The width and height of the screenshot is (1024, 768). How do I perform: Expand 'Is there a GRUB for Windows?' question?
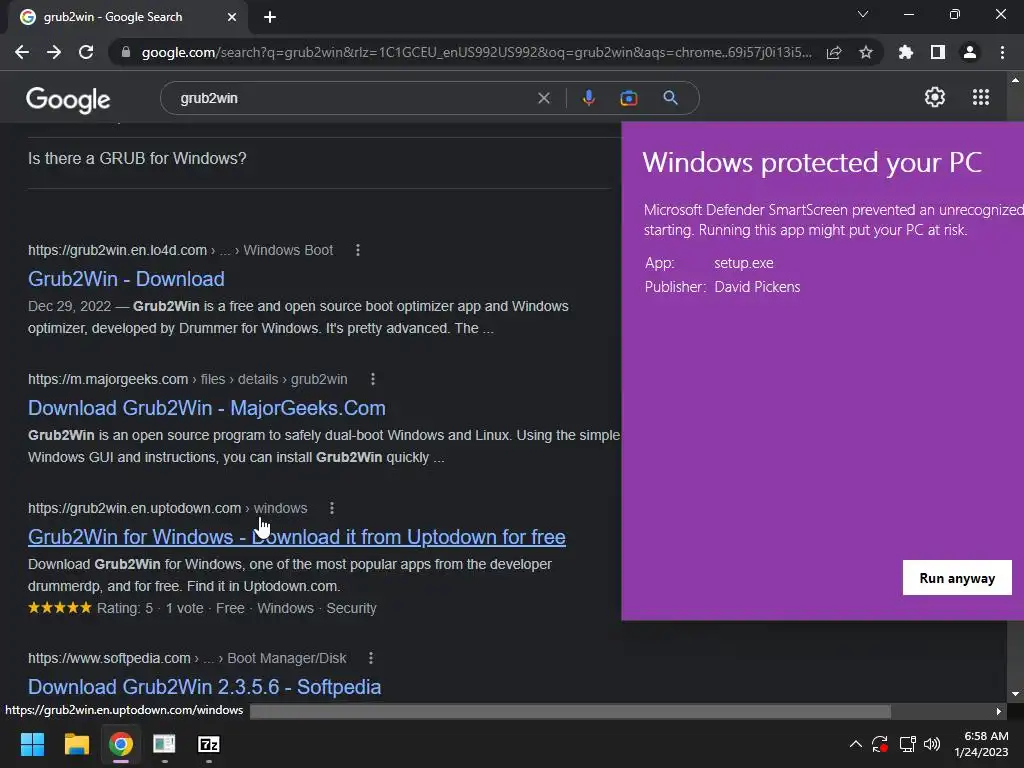point(319,159)
